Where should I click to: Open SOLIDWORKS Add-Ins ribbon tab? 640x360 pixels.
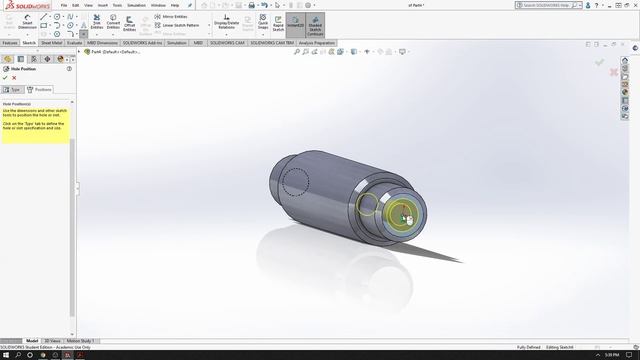tap(142, 43)
